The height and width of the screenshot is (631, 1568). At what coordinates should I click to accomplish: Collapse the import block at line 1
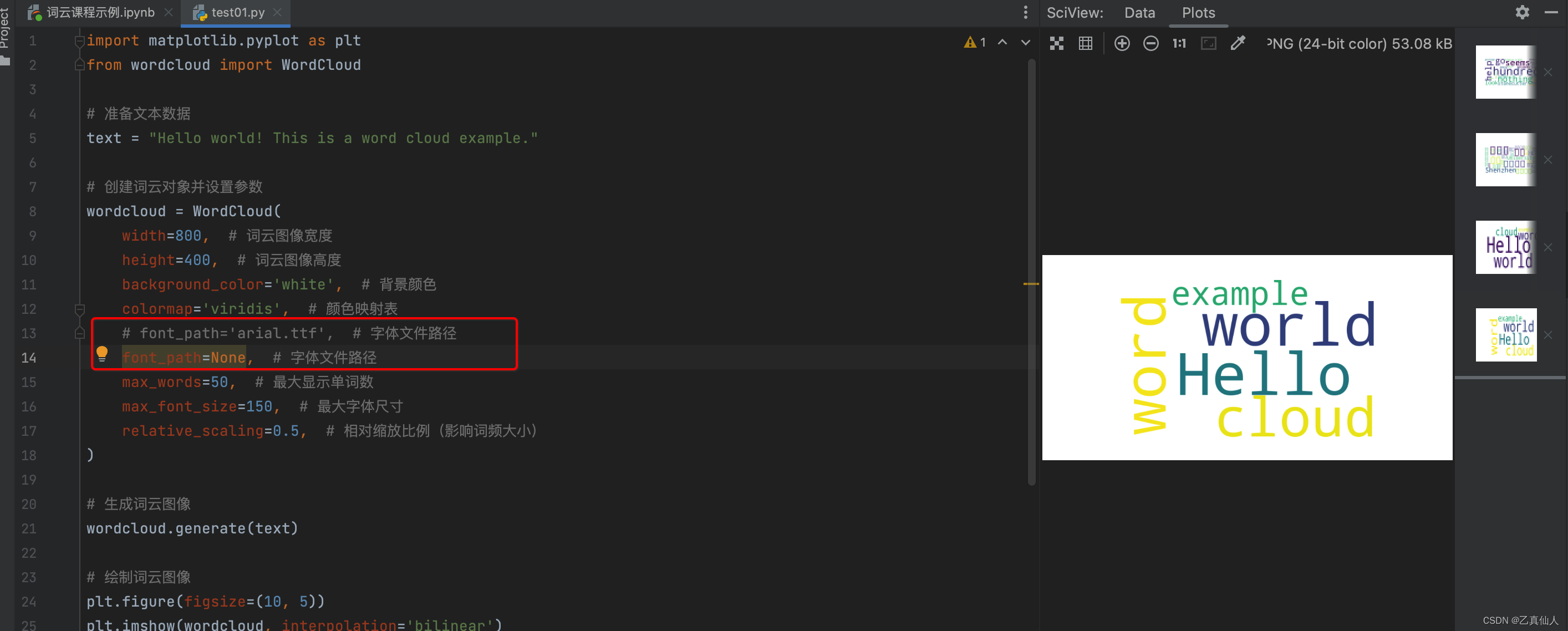79,41
